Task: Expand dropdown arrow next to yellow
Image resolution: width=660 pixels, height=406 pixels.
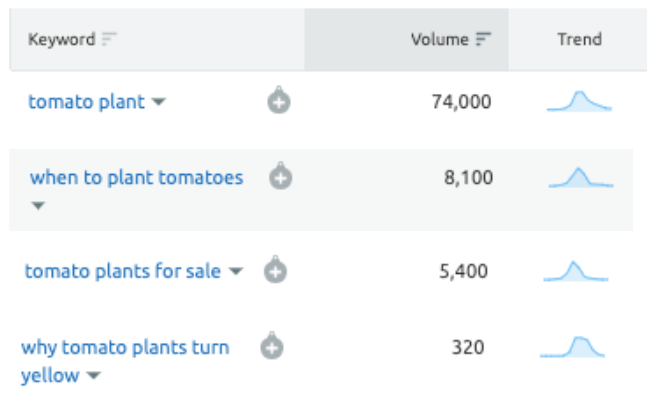Action: (x=93, y=375)
